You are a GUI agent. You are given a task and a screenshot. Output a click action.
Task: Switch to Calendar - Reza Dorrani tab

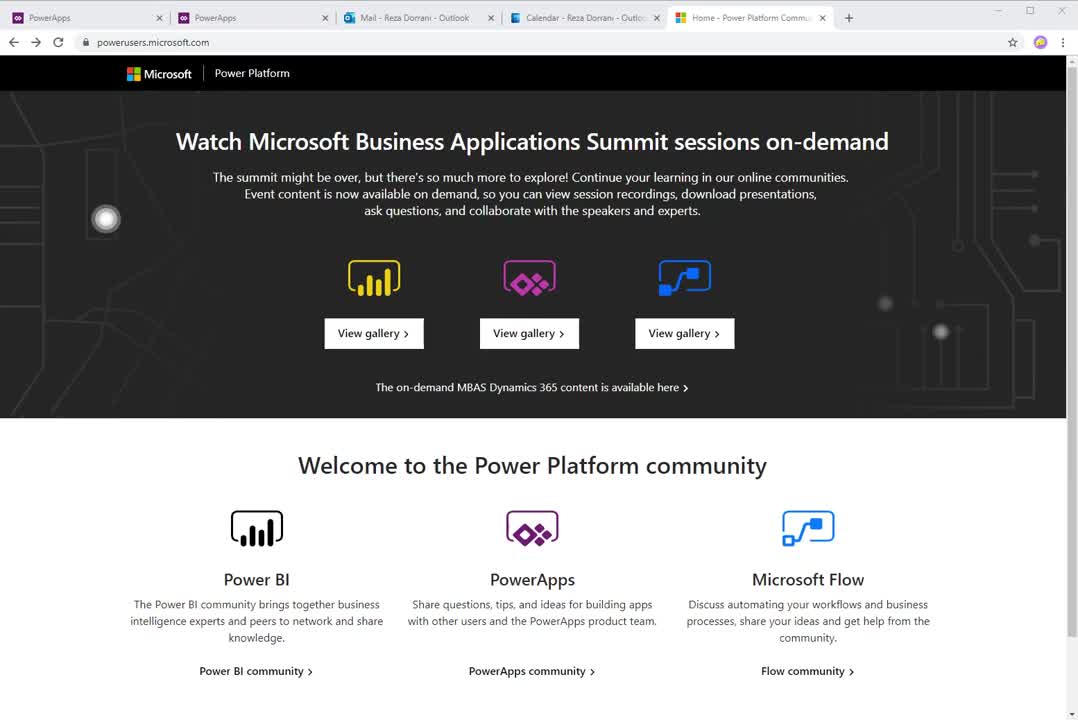tap(583, 19)
